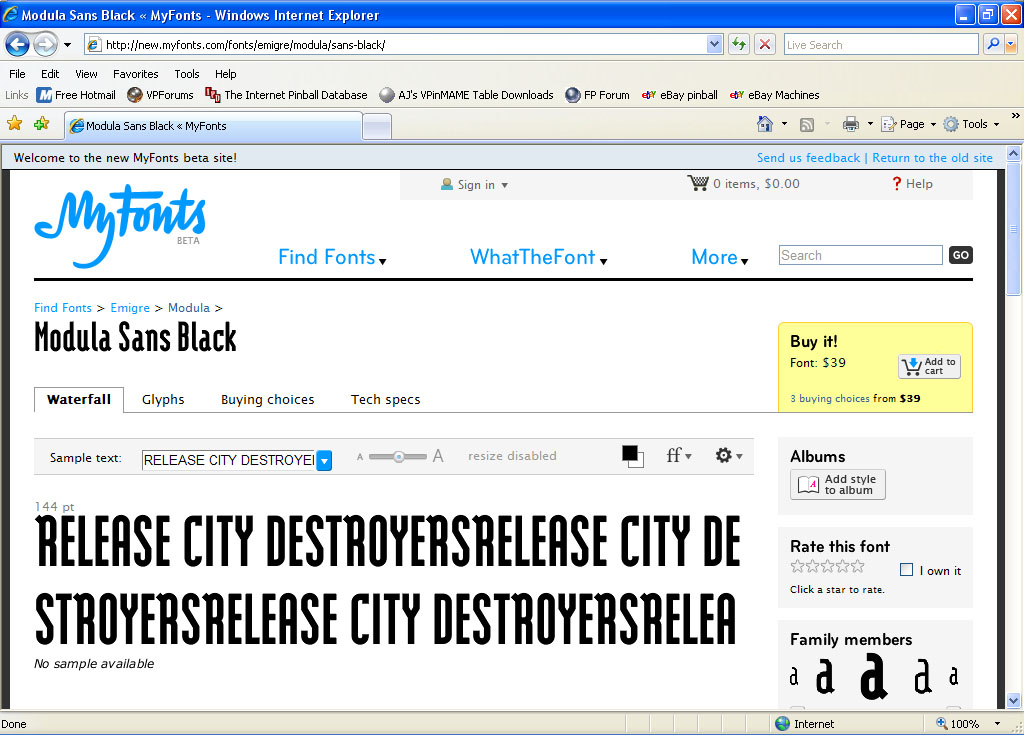Click the MyFonts logo
This screenshot has height=735, width=1024.
pos(119,226)
